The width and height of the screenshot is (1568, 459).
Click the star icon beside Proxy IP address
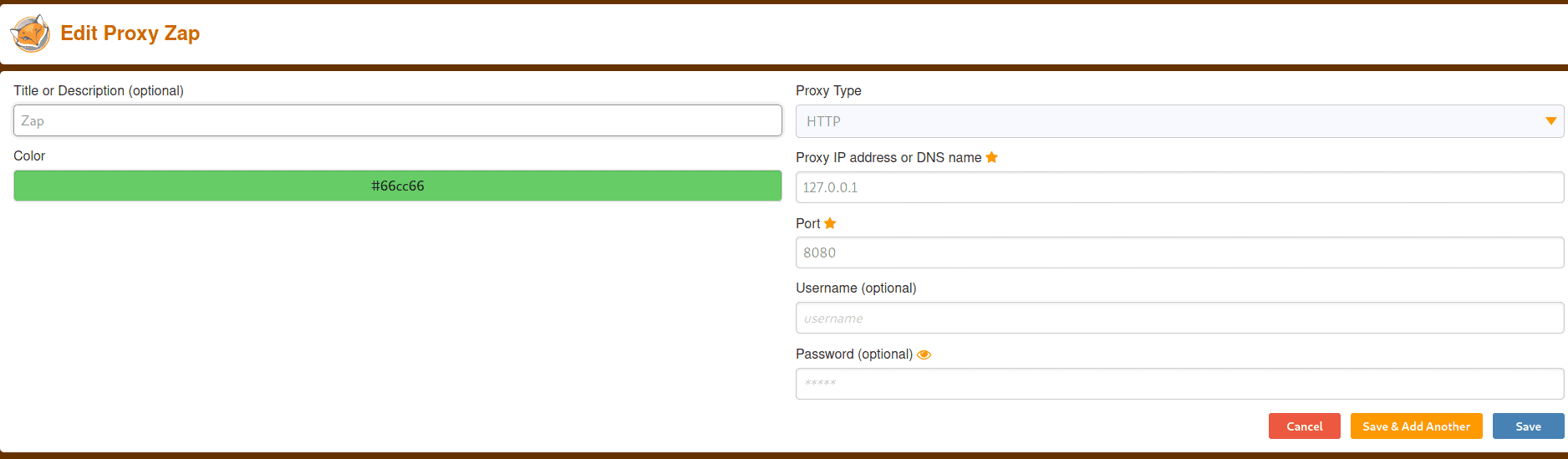click(x=991, y=157)
